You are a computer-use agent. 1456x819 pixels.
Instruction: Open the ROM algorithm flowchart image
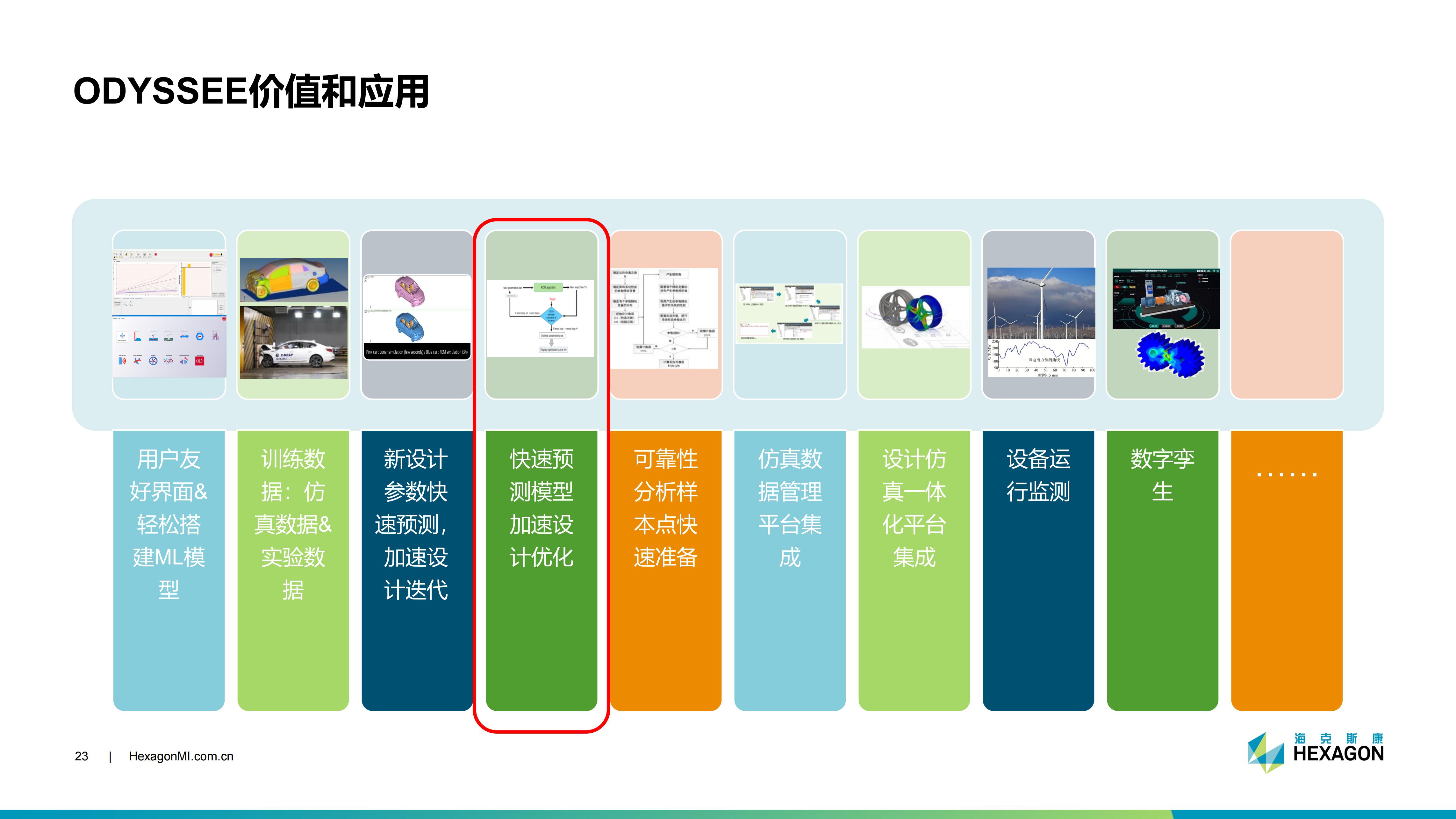point(540,318)
